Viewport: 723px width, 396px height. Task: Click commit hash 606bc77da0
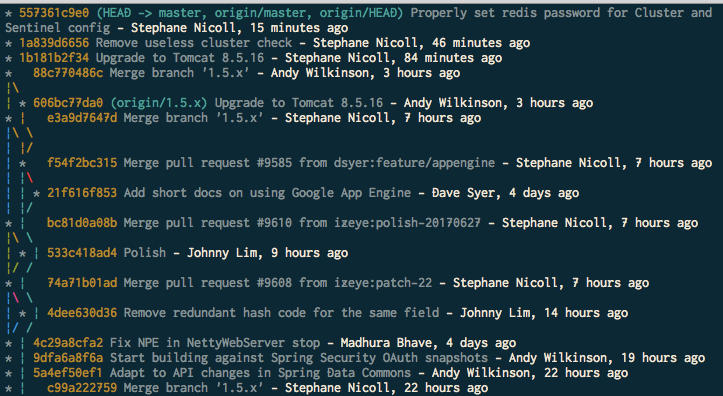pos(68,103)
